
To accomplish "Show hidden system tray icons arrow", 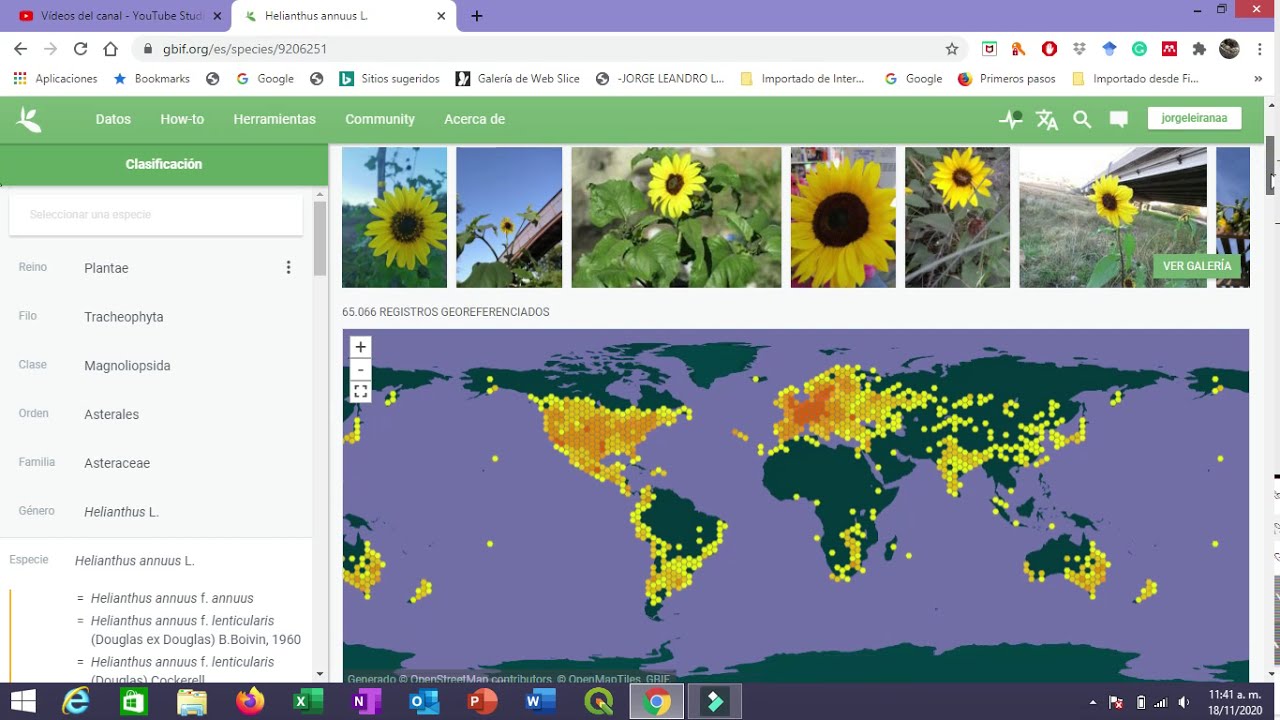I will click(1093, 702).
